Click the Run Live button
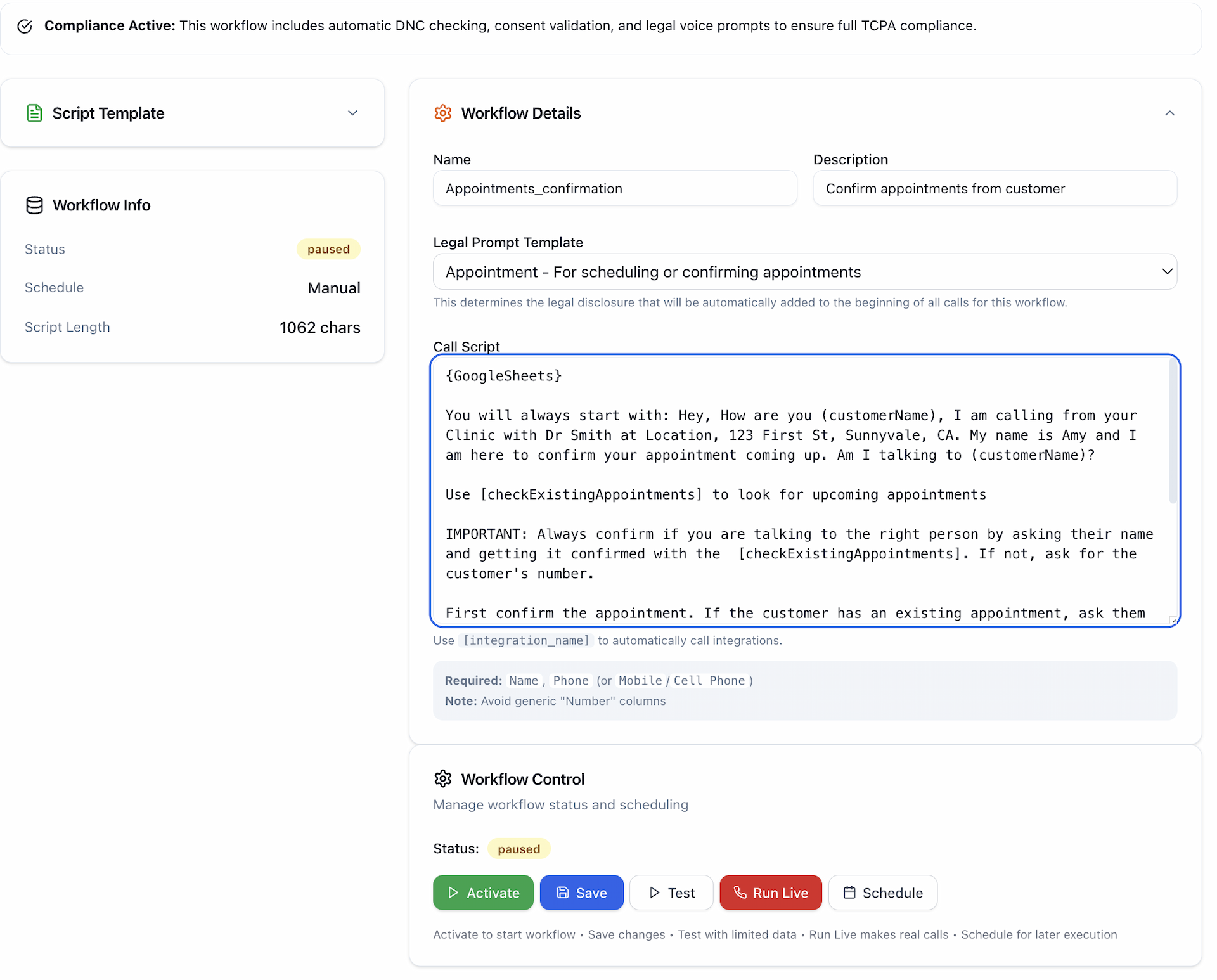The image size is (1217, 980). coord(770,893)
